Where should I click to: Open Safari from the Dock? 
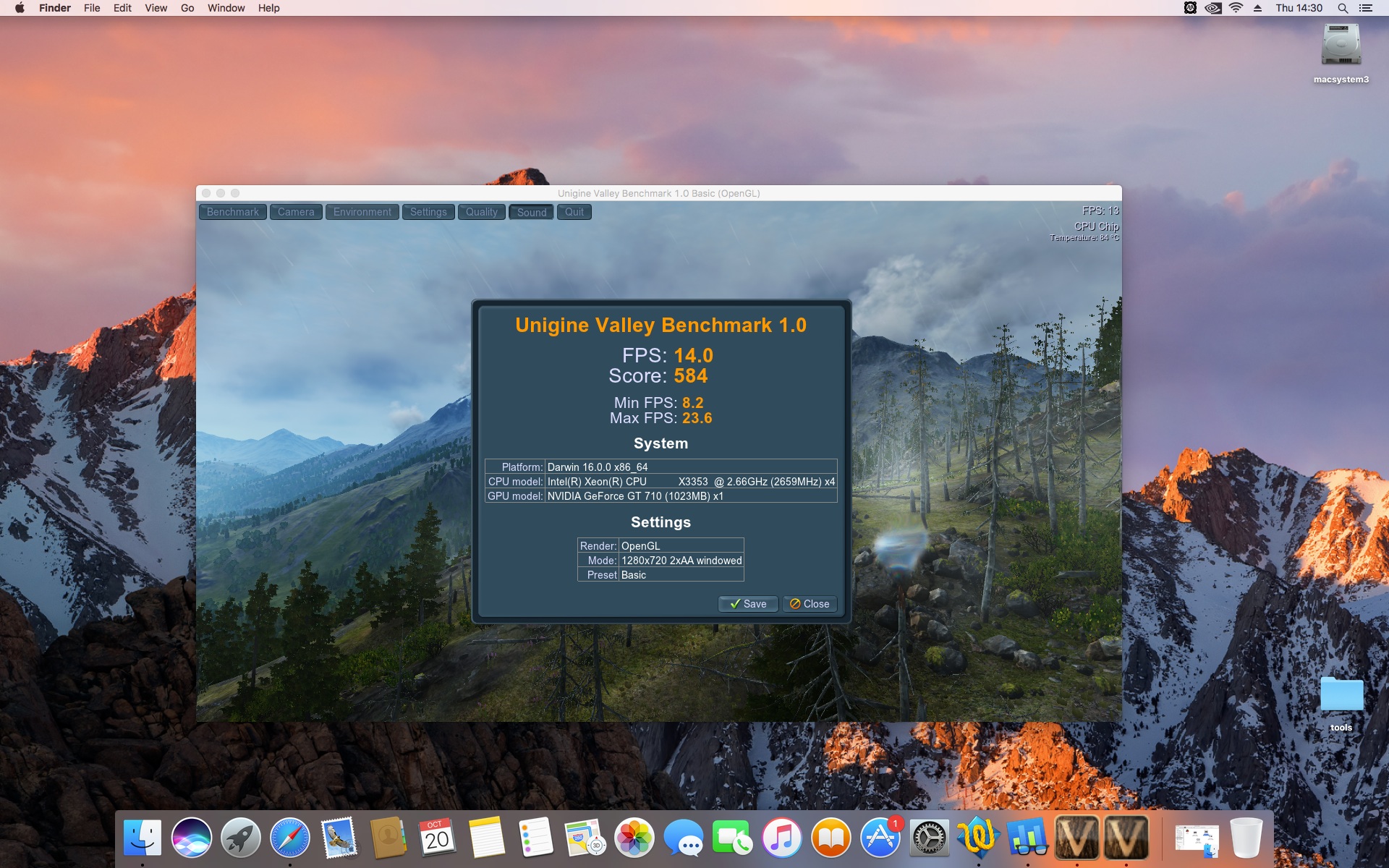(x=290, y=838)
